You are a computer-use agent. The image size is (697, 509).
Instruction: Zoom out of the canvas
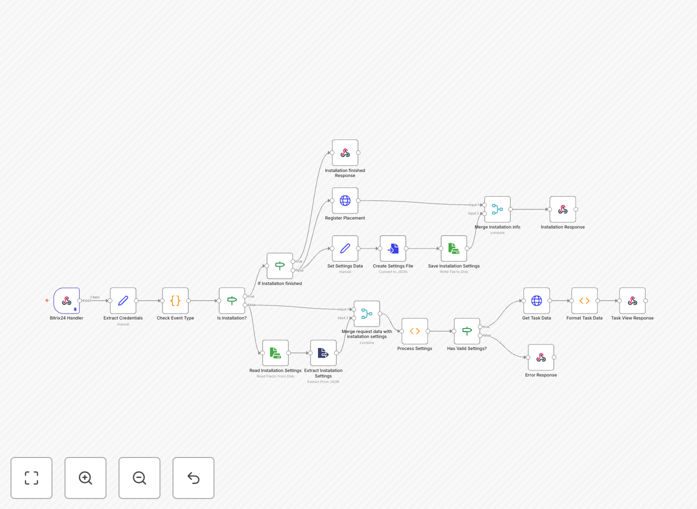(x=139, y=478)
